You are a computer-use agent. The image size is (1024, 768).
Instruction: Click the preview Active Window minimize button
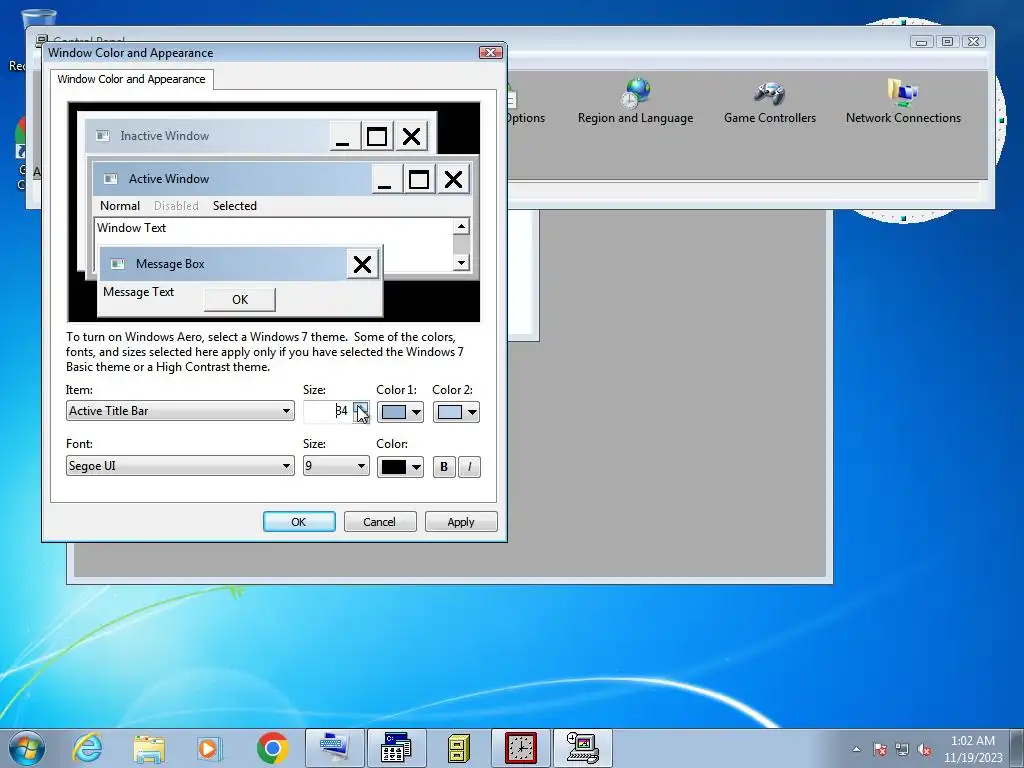(385, 179)
